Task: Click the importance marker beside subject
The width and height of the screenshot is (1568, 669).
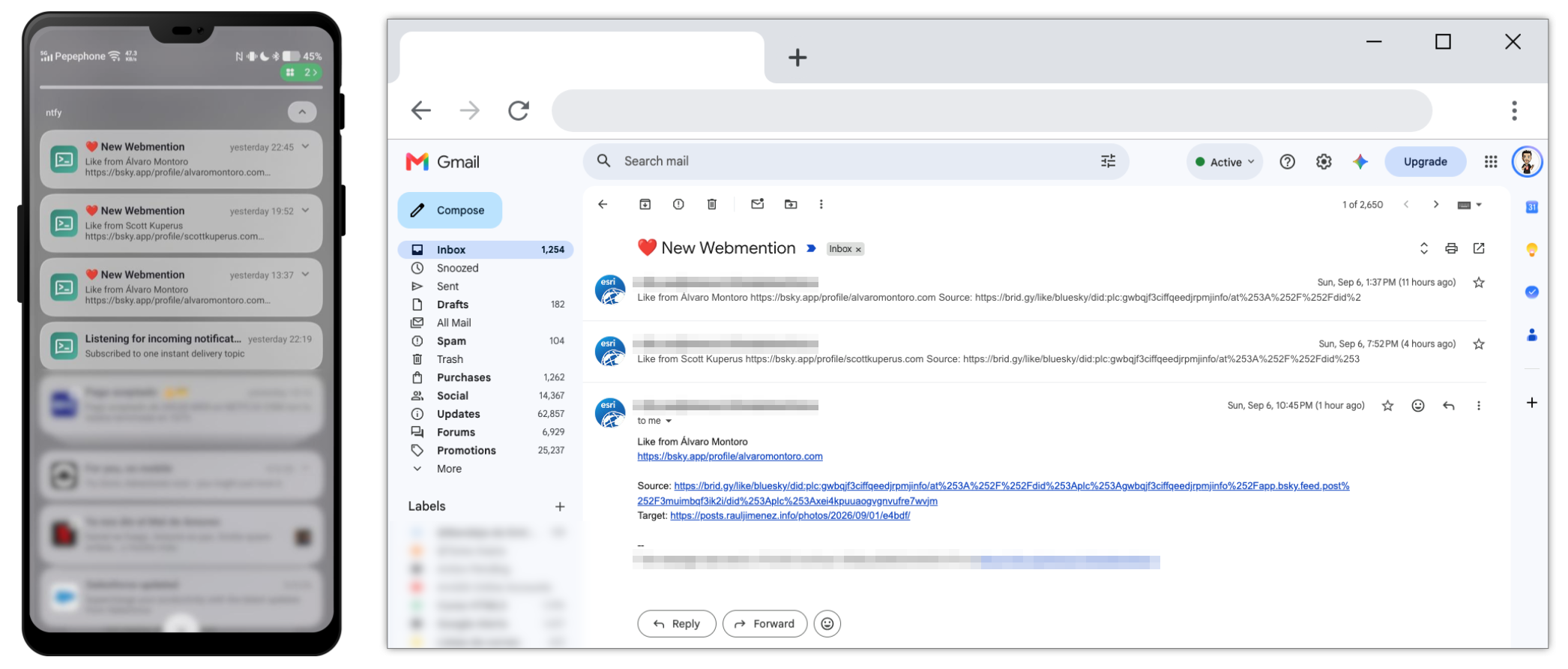Action: pos(811,248)
